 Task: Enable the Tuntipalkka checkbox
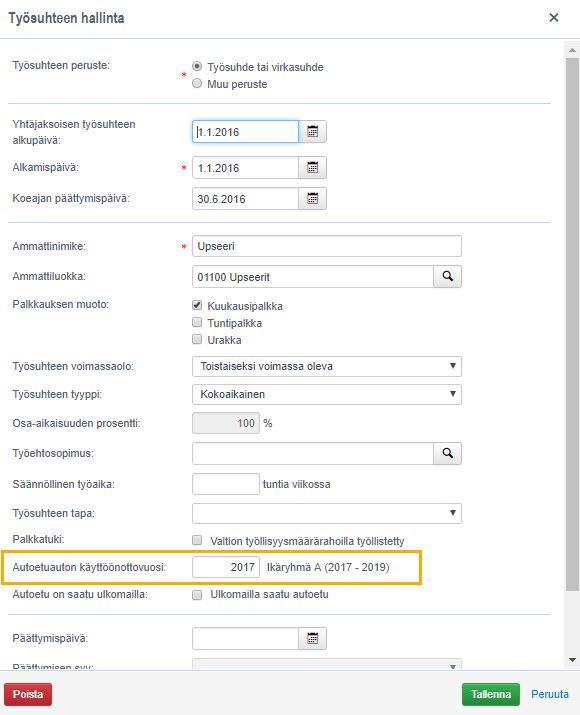pos(197,322)
